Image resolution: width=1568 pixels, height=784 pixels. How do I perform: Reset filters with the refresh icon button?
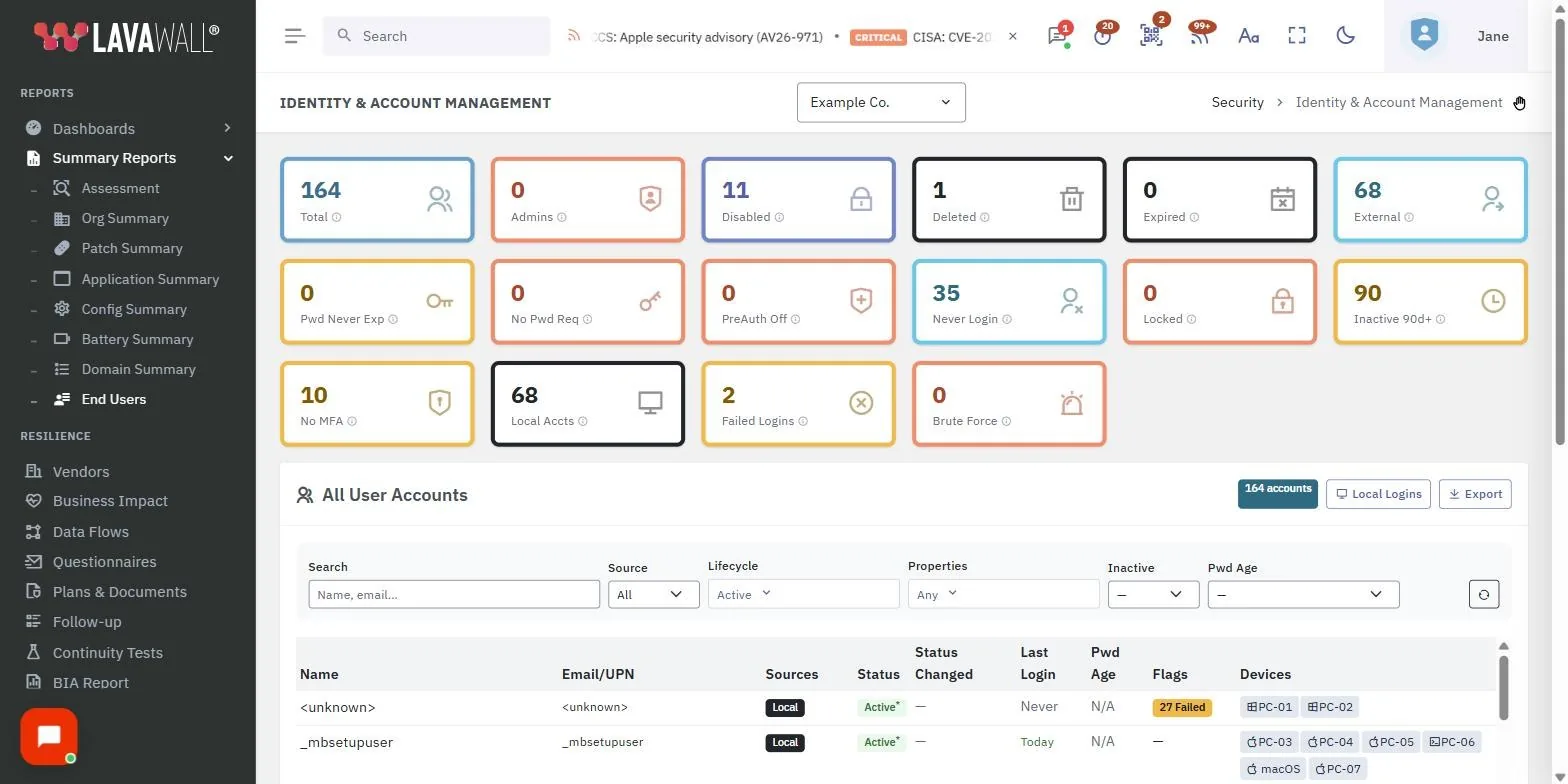(1484, 594)
